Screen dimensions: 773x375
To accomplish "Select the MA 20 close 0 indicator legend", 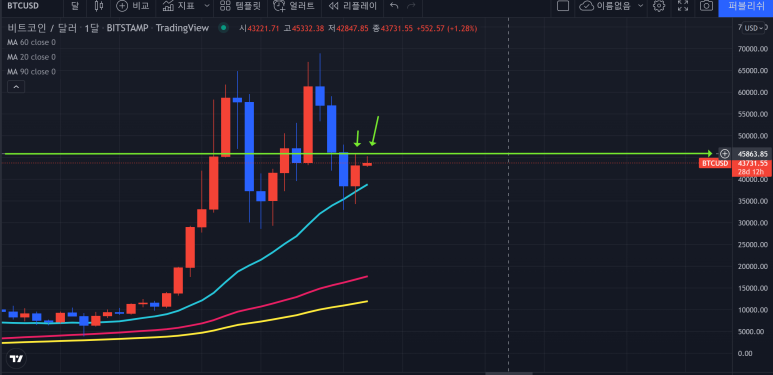I will pyautogui.click(x=31, y=57).
